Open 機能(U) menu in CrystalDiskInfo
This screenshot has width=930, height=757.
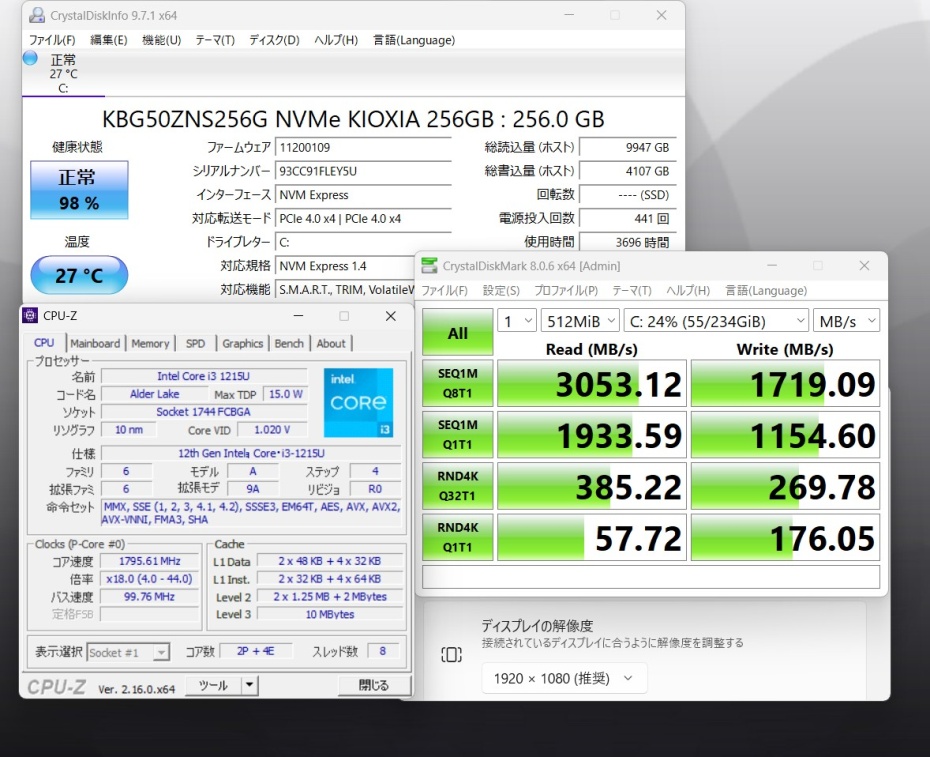pos(161,40)
